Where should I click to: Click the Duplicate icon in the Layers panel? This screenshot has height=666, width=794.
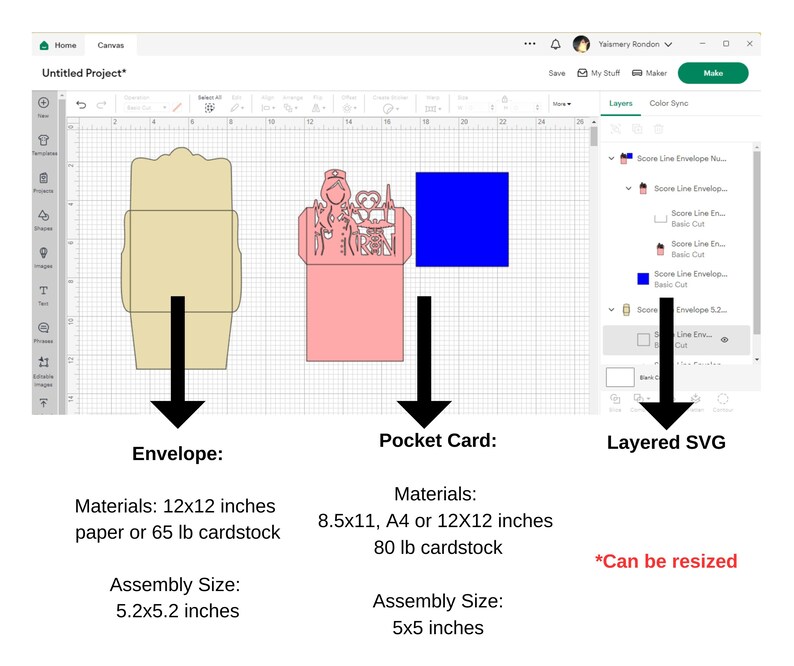tap(637, 129)
